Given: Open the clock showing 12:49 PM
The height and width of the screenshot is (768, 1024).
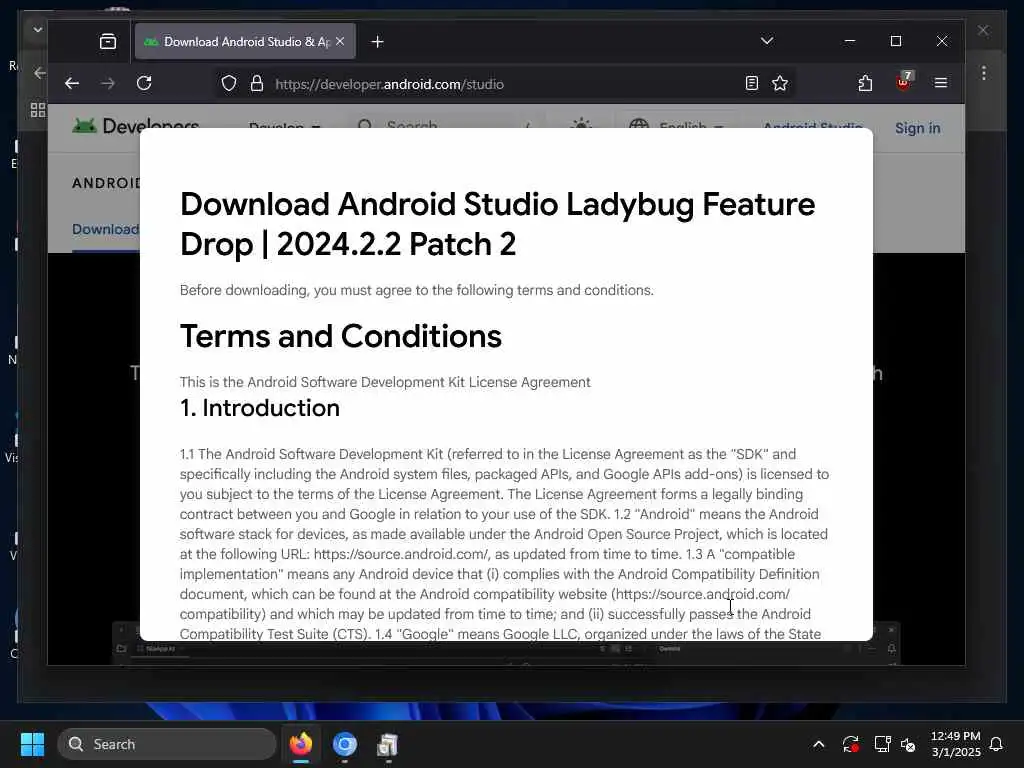Looking at the screenshot, I should click(x=955, y=744).
